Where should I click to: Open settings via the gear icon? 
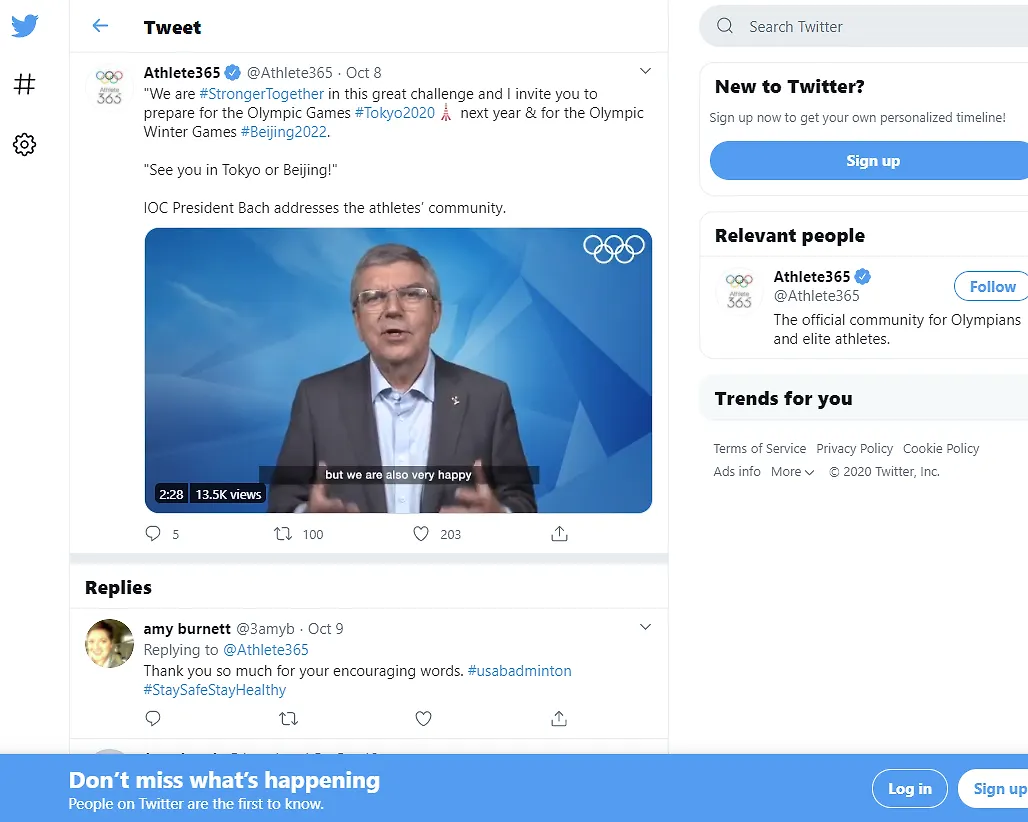pos(24,144)
